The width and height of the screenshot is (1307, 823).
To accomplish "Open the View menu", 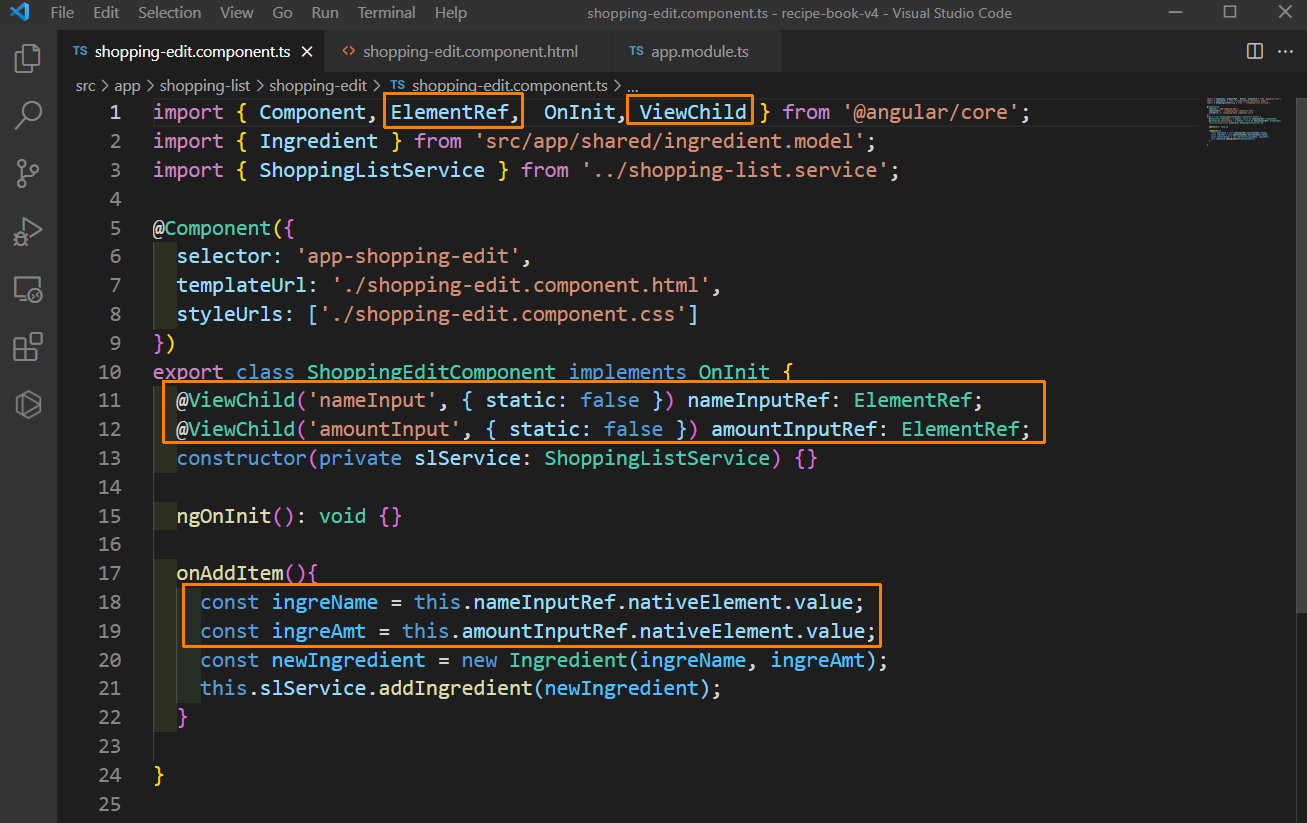I will (237, 13).
